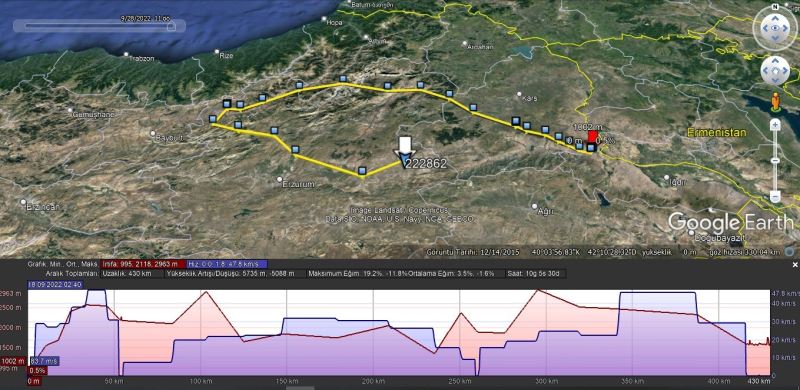Image resolution: width=800 pixels, height=390 pixels.
Task: Click the Ardahan town label
Action: click(x=480, y=46)
